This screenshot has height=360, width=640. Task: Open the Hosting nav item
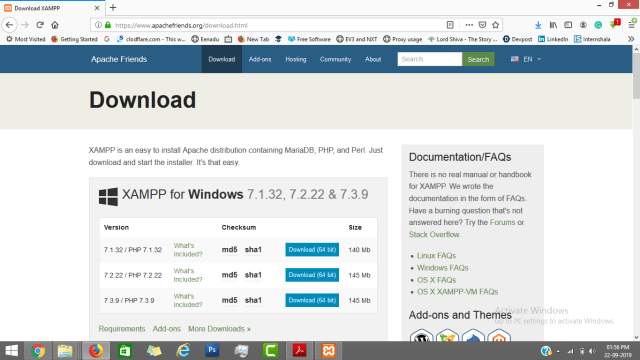click(x=296, y=59)
